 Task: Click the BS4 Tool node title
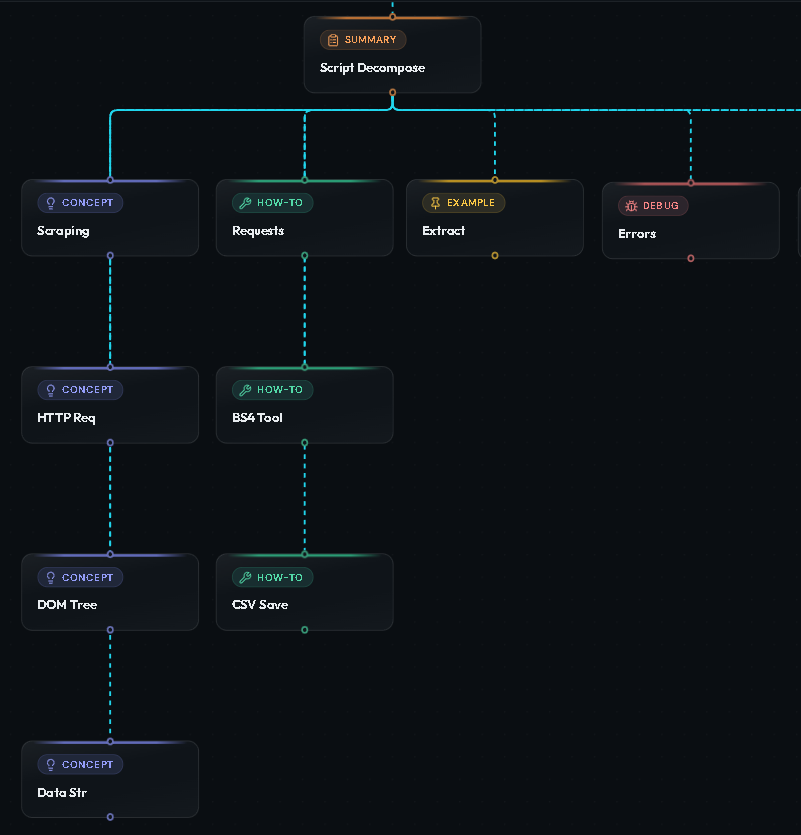pos(257,418)
